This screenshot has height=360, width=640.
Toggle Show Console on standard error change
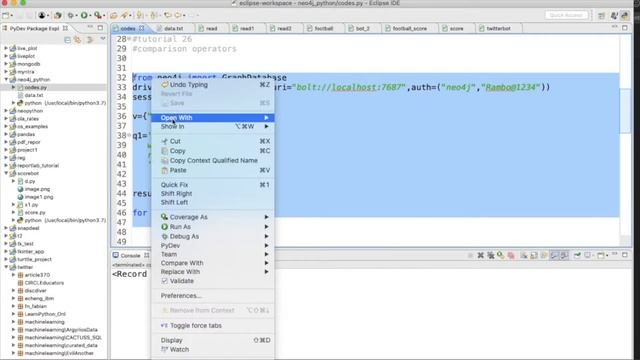(x=564, y=256)
